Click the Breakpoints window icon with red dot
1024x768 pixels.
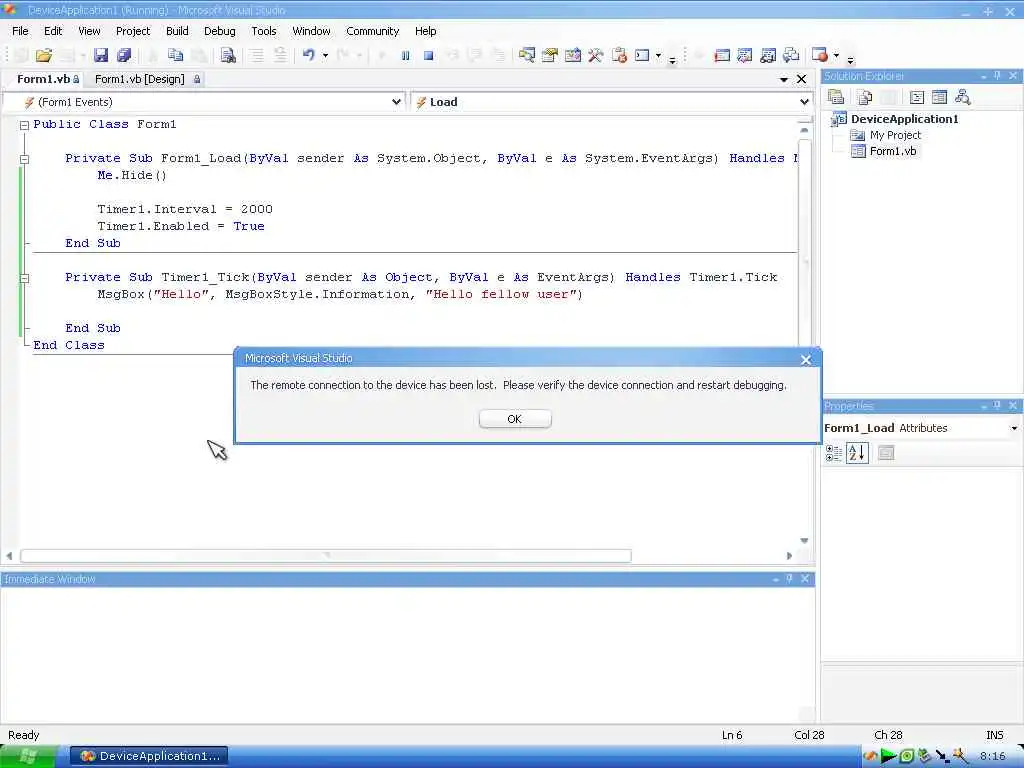(820, 56)
